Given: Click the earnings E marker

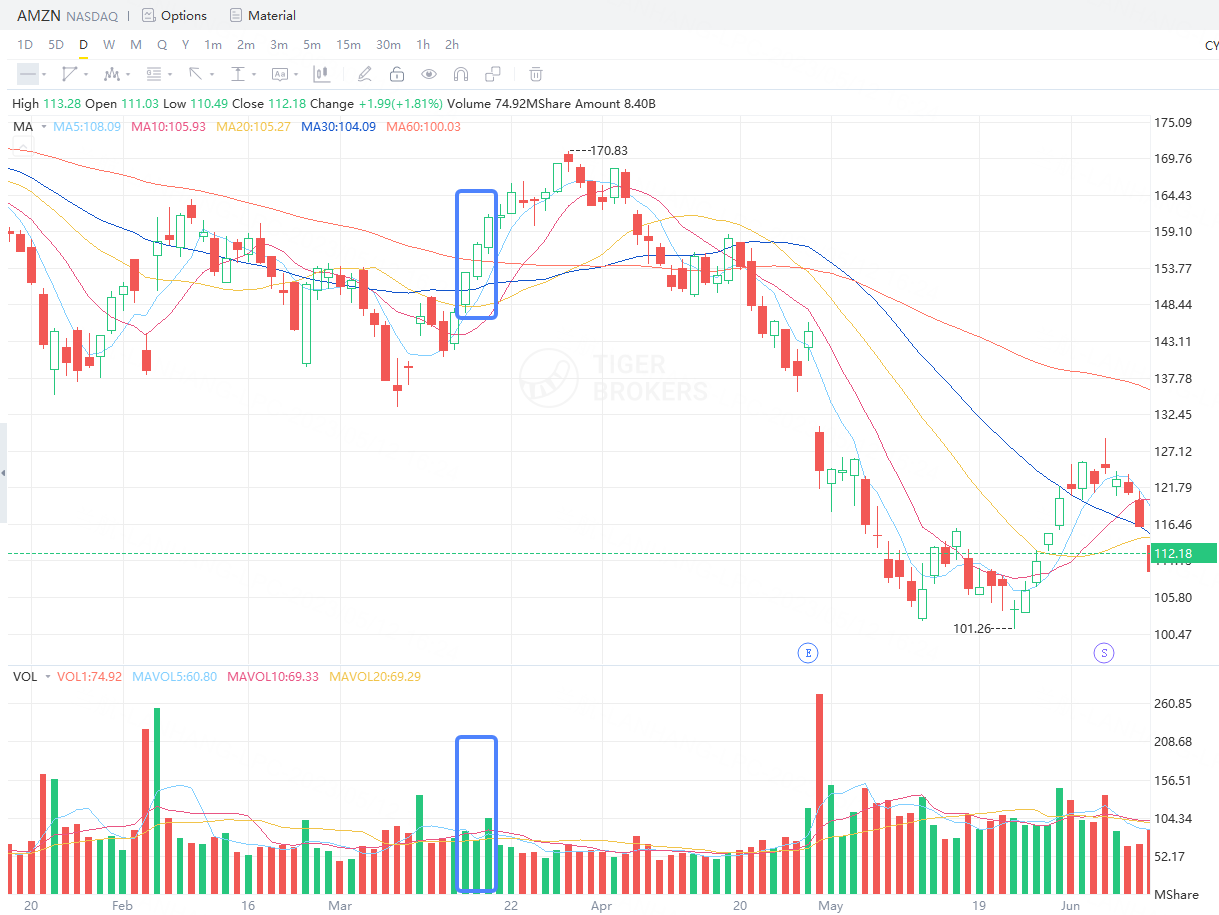Looking at the screenshot, I should click(807, 653).
